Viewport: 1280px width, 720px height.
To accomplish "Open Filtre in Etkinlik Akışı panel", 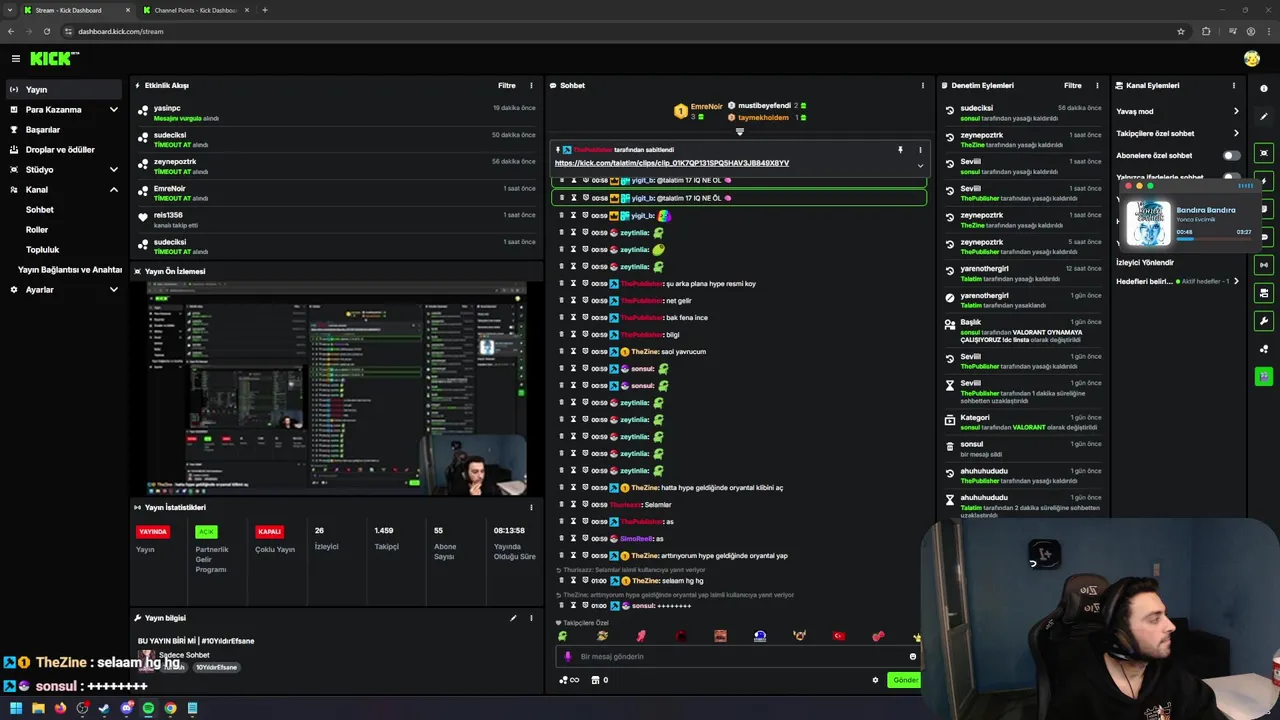I will [507, 85].
